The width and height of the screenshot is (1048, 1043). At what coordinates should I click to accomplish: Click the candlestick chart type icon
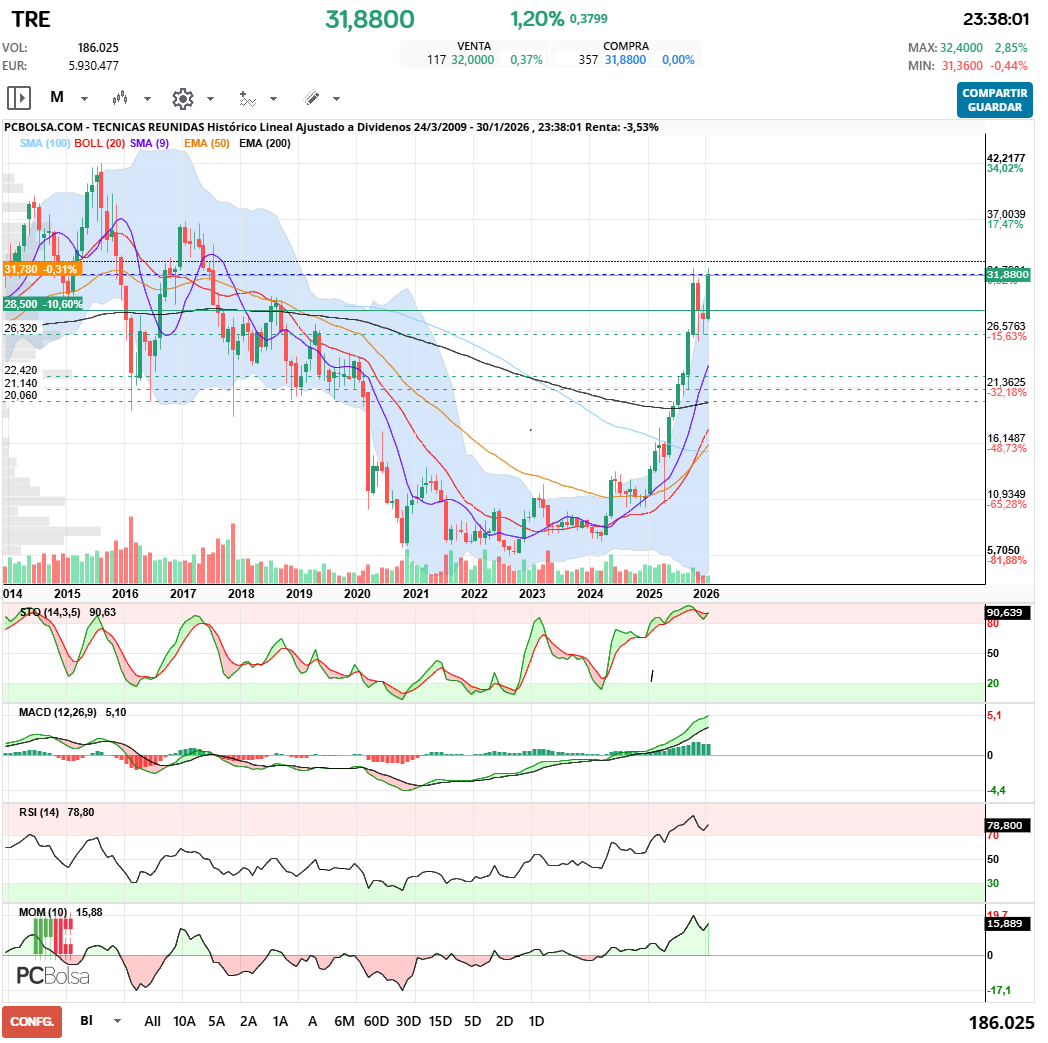click(x=121, y=98)
